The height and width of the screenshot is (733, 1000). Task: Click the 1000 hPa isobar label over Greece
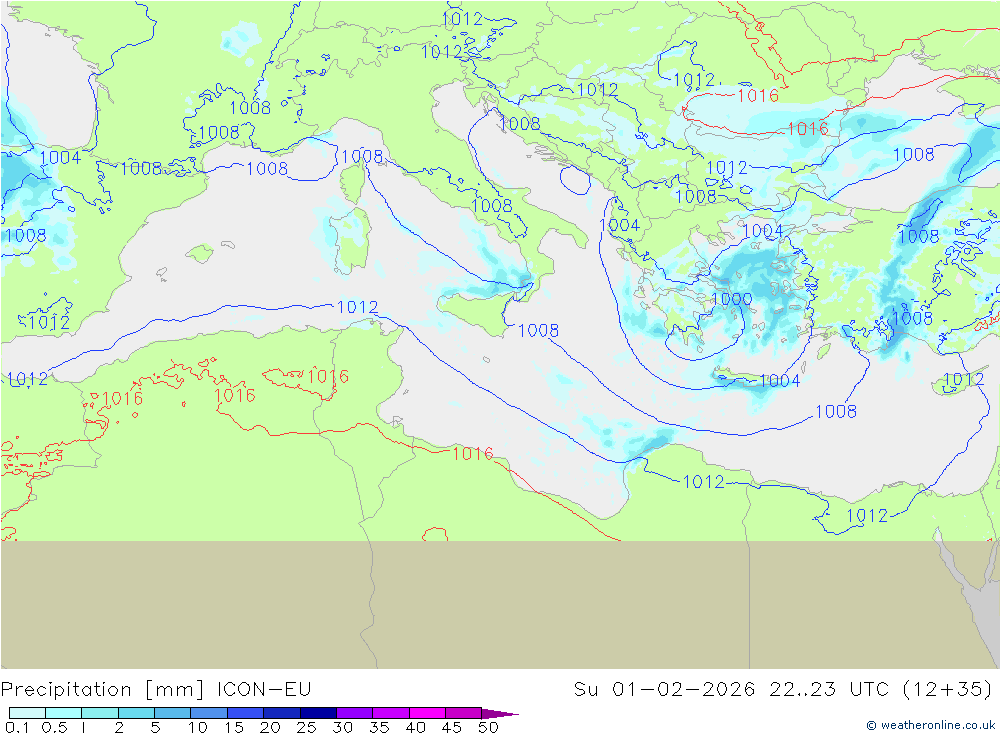click(x=732, y=299)
